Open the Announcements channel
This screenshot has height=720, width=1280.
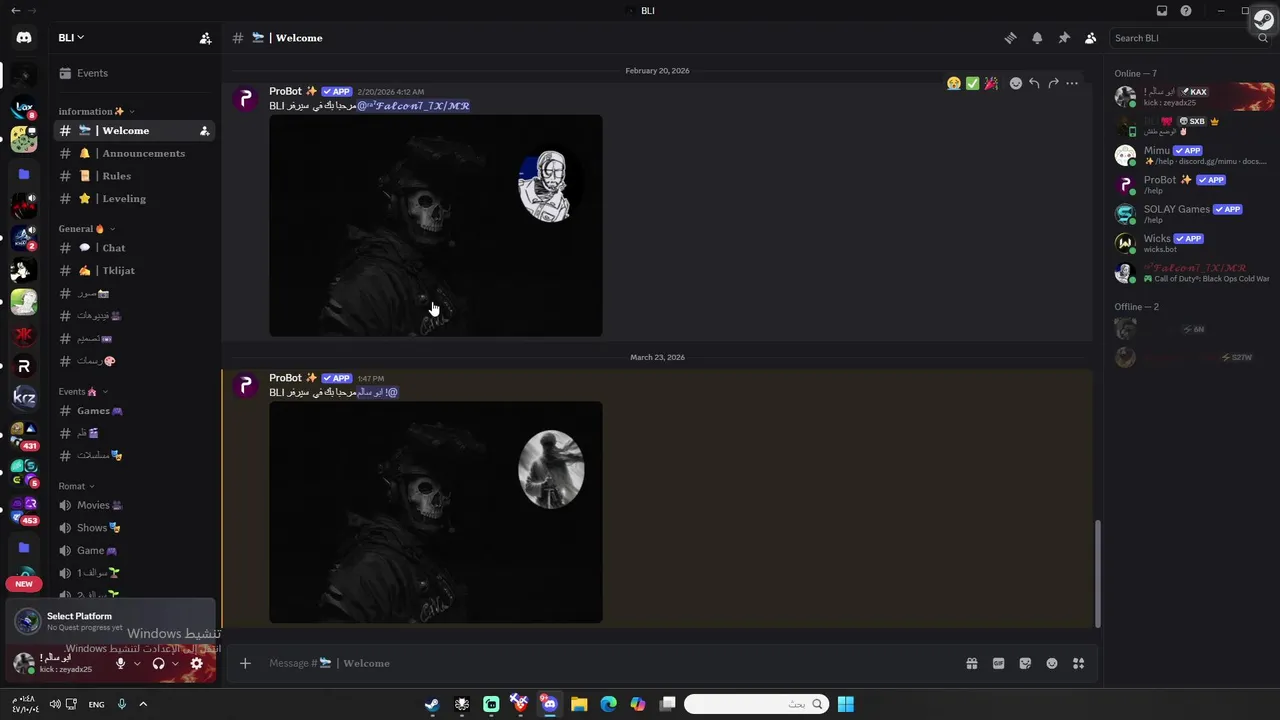click(x=134, y=154)
